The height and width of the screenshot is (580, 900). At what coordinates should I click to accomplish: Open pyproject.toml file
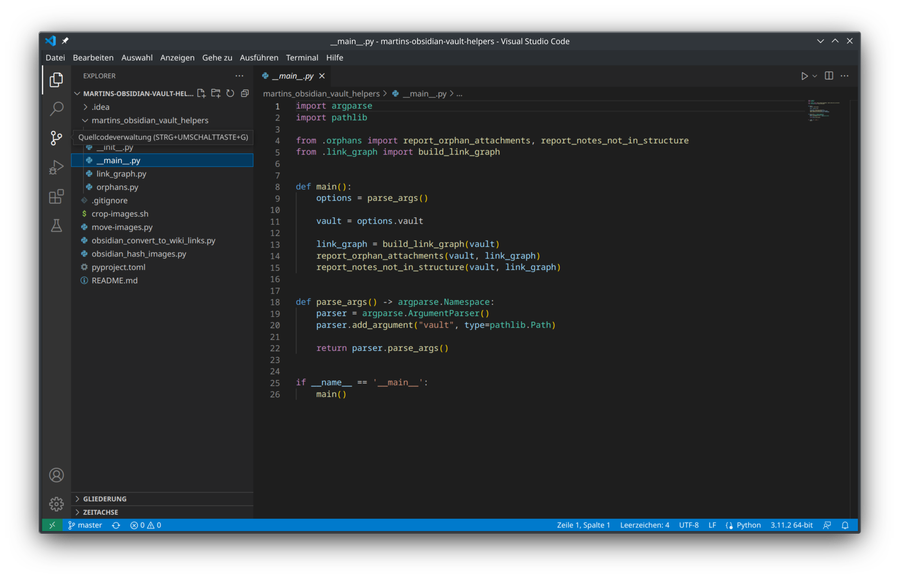[162, 267]
